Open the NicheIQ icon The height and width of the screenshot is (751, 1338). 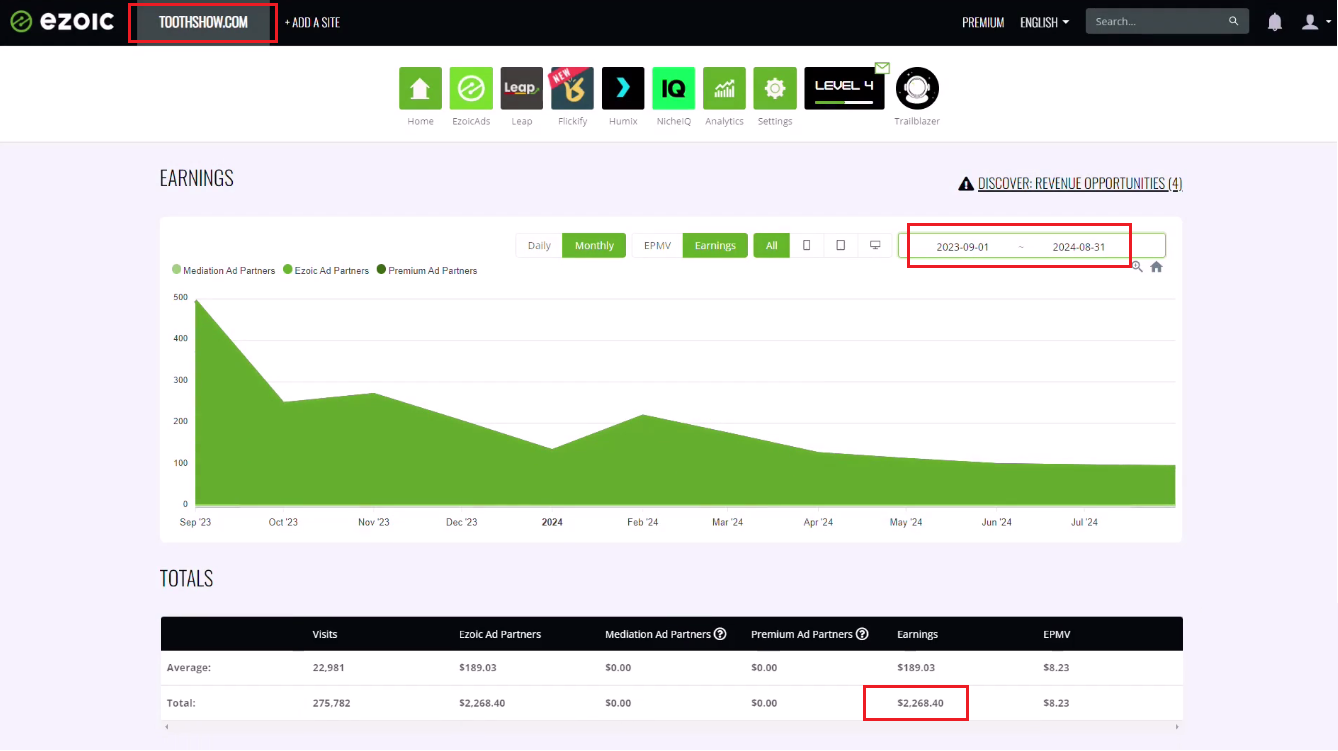pos(674,88)
